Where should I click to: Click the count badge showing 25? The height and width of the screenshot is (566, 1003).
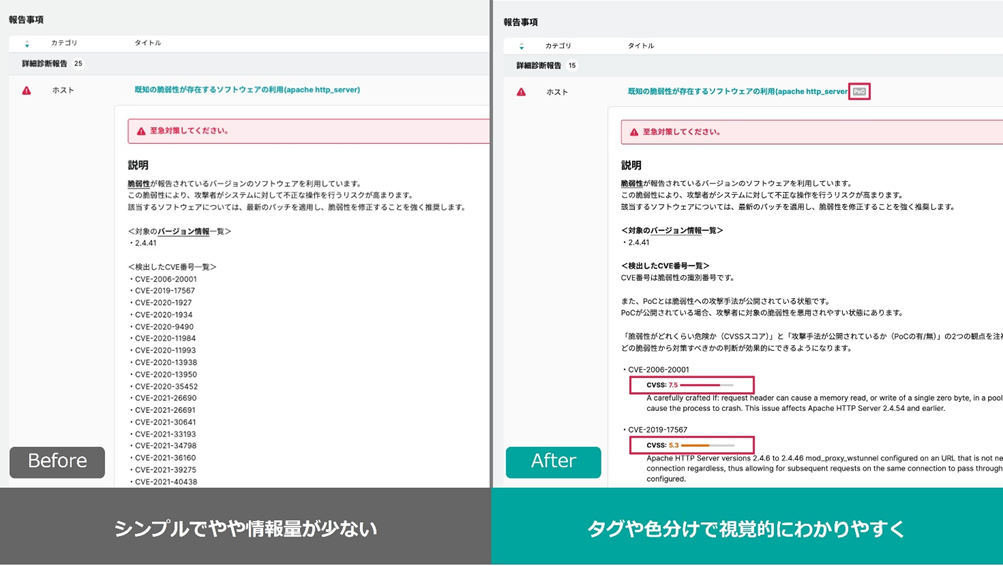[78, 64]
